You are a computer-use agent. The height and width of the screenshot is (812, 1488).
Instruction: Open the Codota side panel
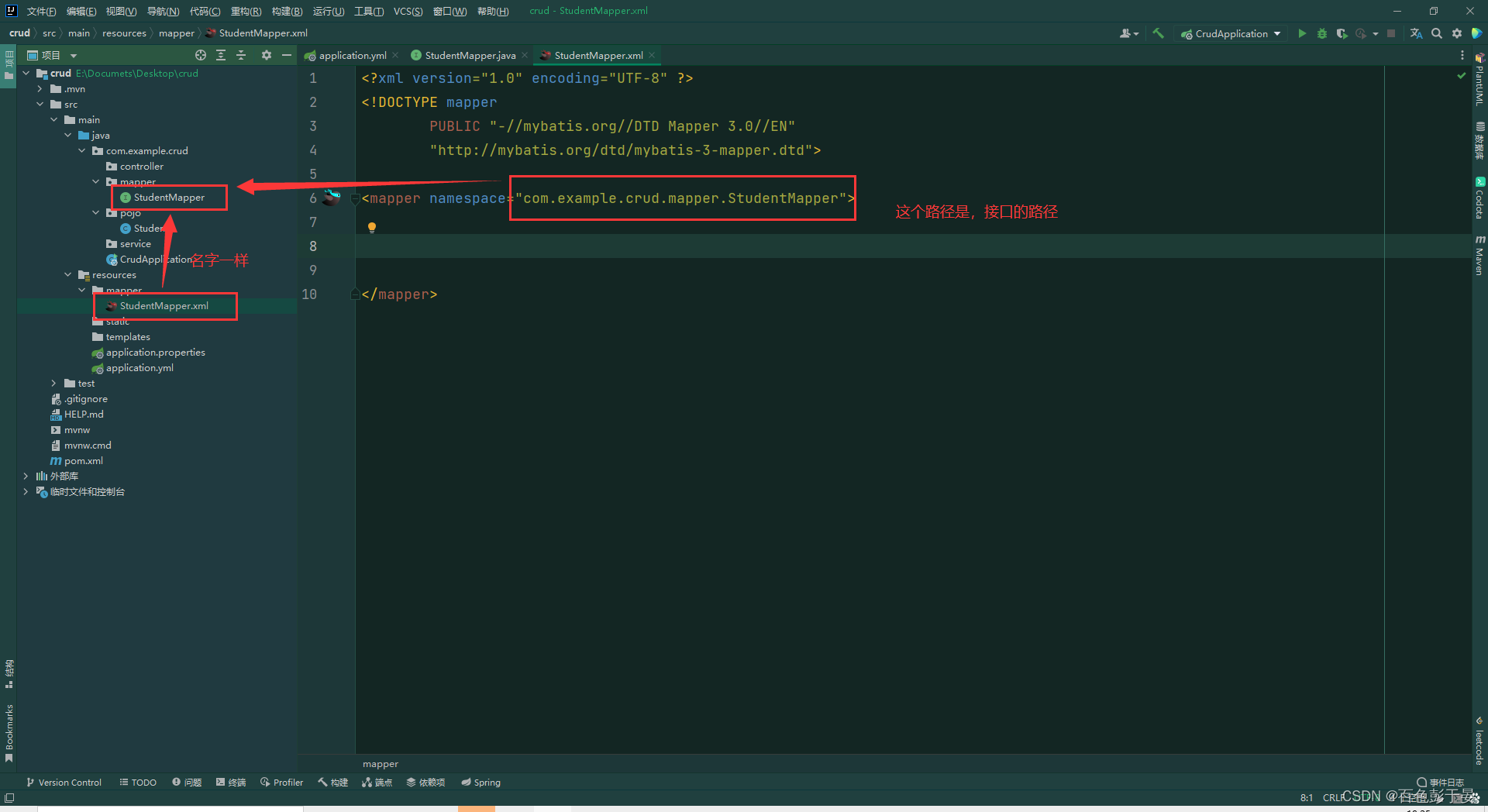[1479, 198]
